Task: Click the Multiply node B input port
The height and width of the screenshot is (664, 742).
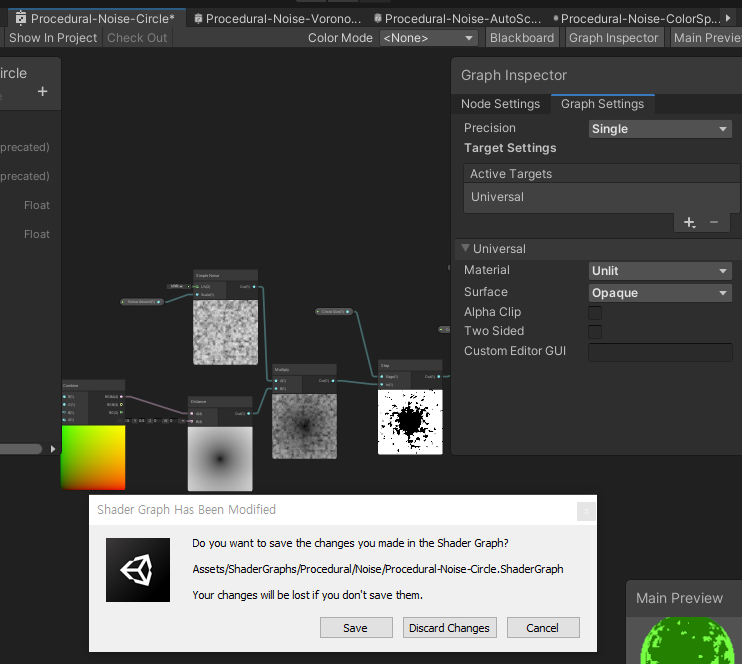Action: pyautogui.click(x=276, y=389)
